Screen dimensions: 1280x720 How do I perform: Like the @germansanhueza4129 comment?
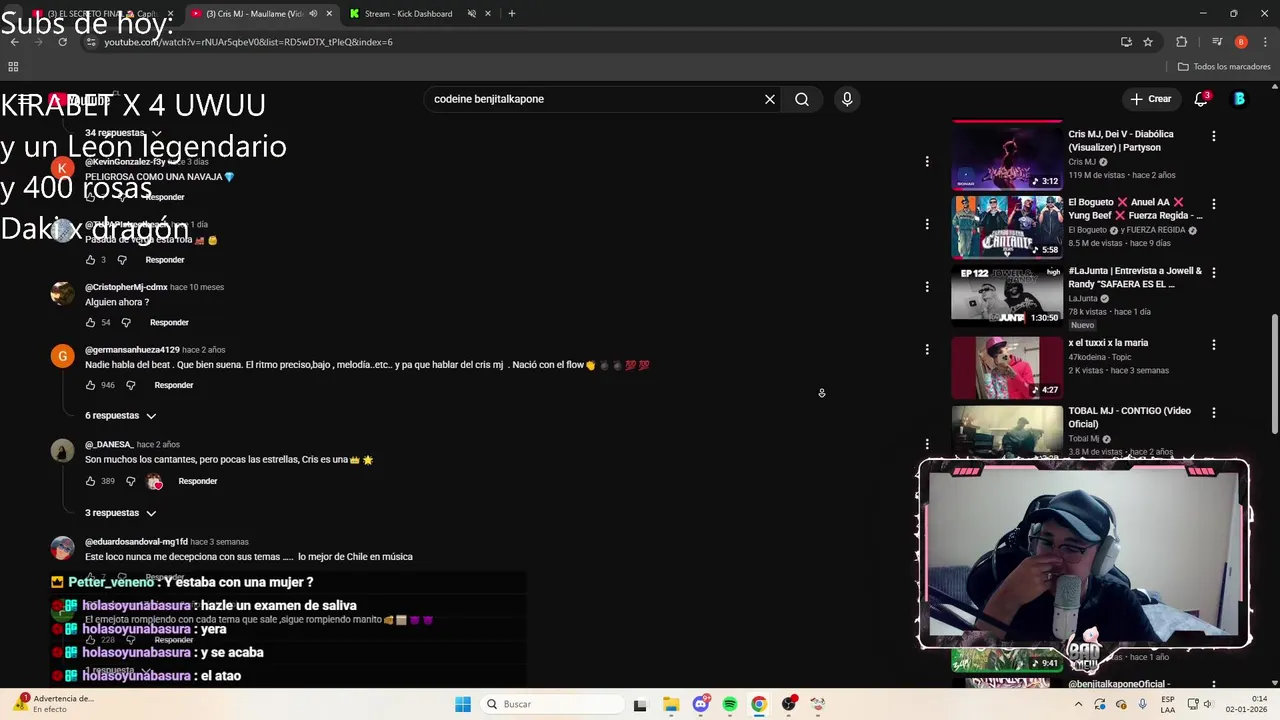[90, 385]
